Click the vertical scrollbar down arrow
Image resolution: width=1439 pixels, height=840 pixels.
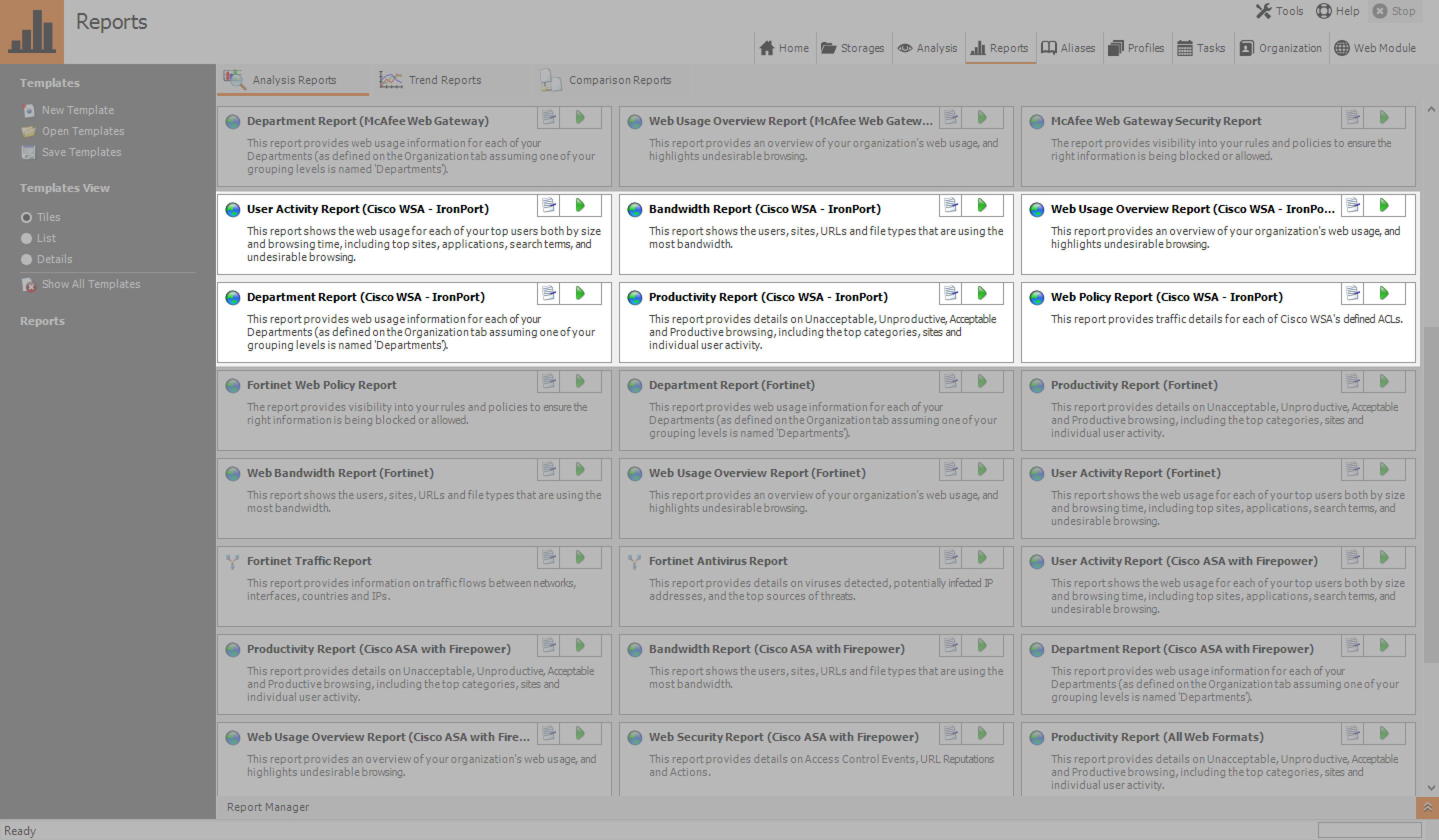coord(1431,788)
